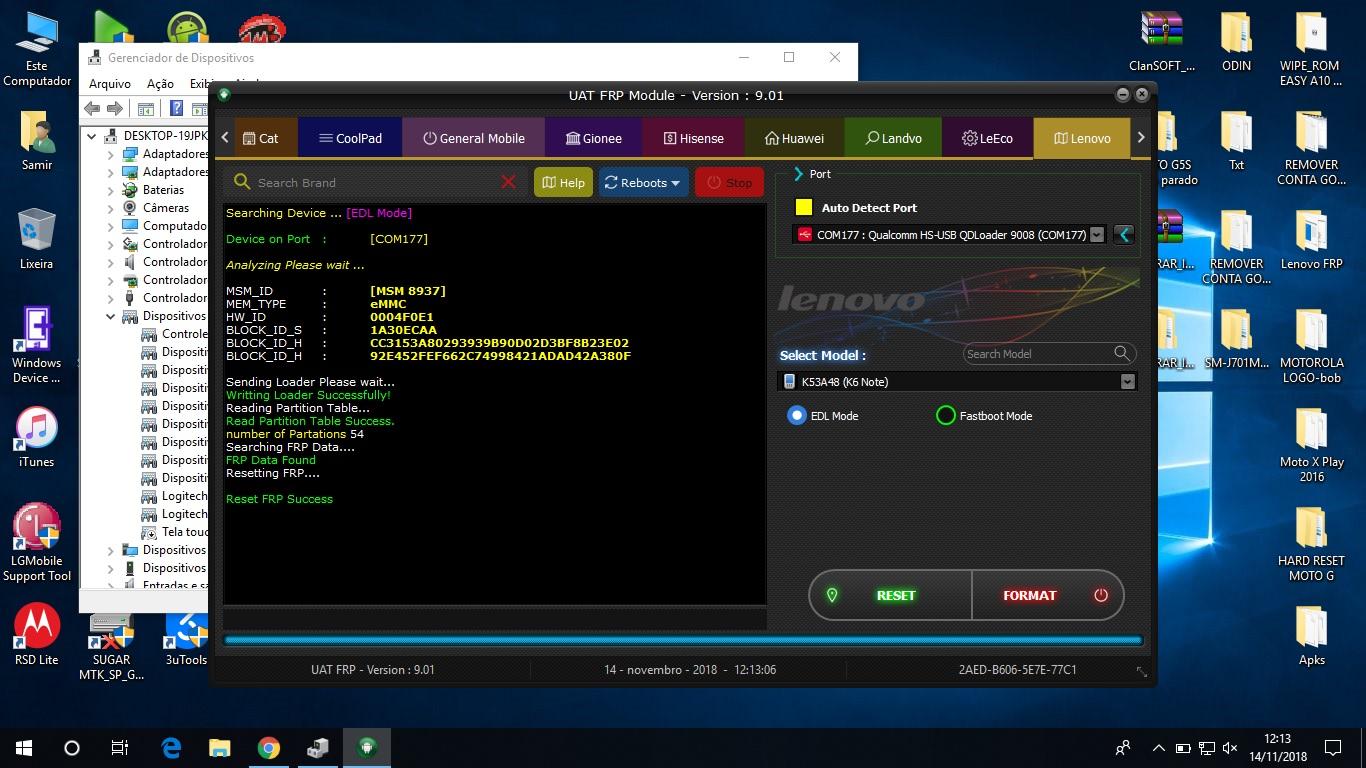Switch to the CoolPad brand tab
The height and width of the screenshot is (768, 1366).
[x=350, y=138]
